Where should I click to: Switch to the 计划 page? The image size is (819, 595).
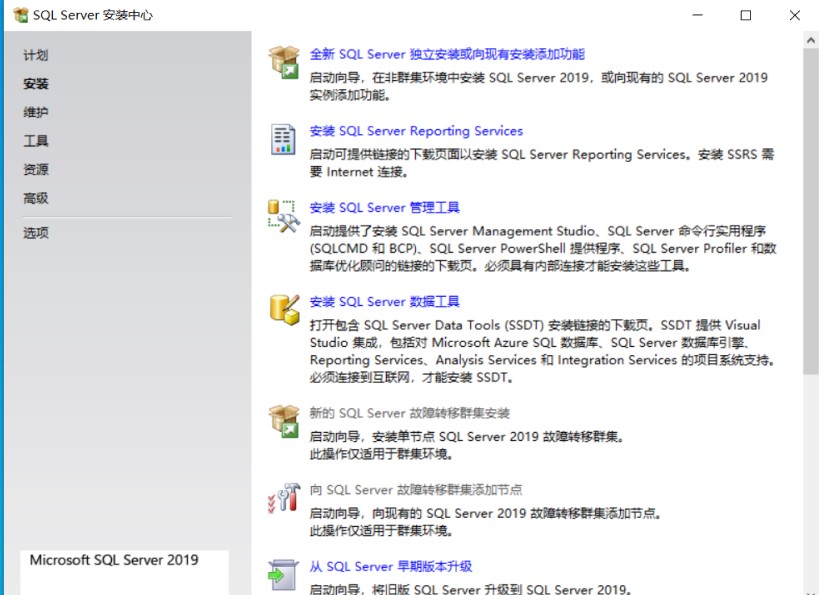[36, 55]
